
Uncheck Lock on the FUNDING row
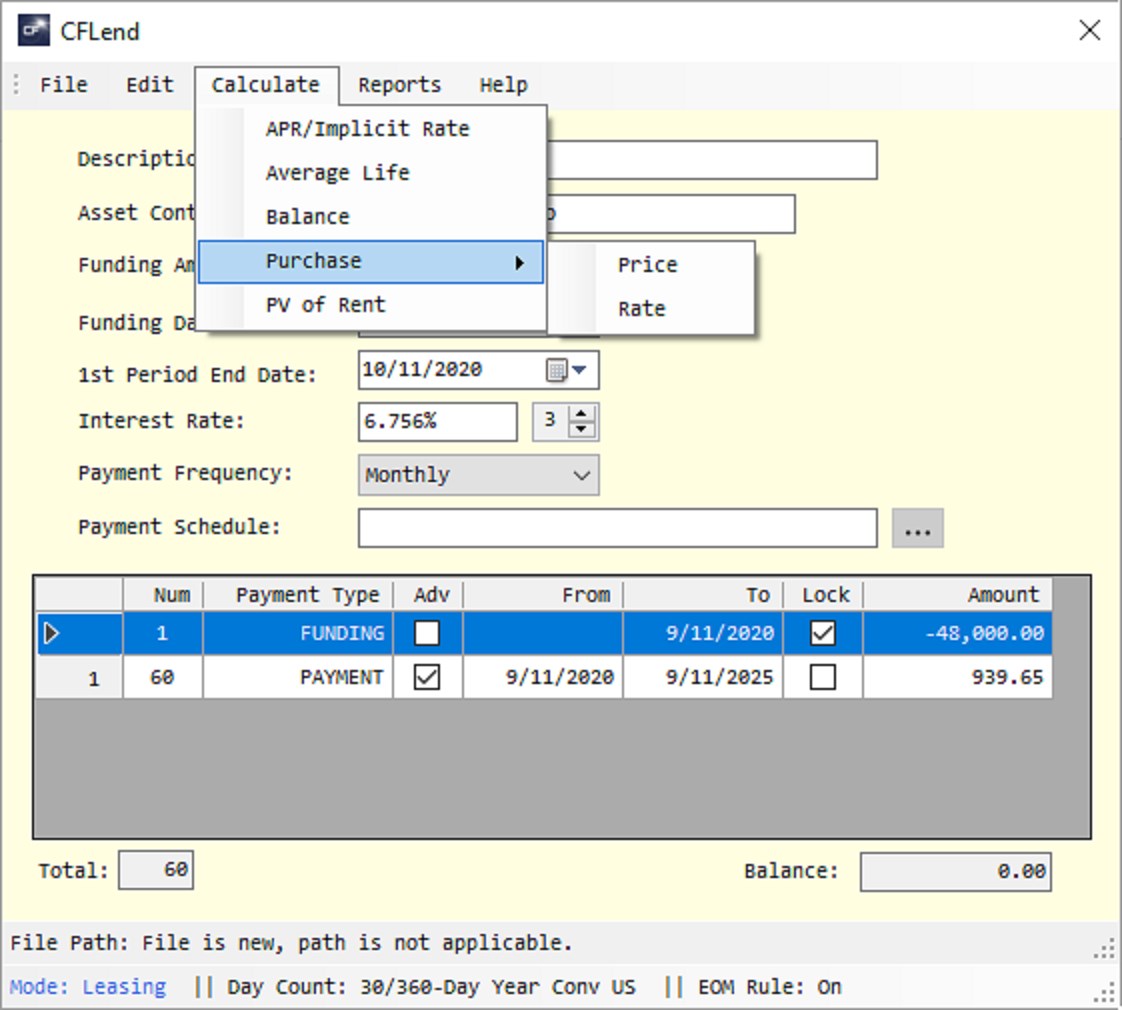[x=823, y=633]
